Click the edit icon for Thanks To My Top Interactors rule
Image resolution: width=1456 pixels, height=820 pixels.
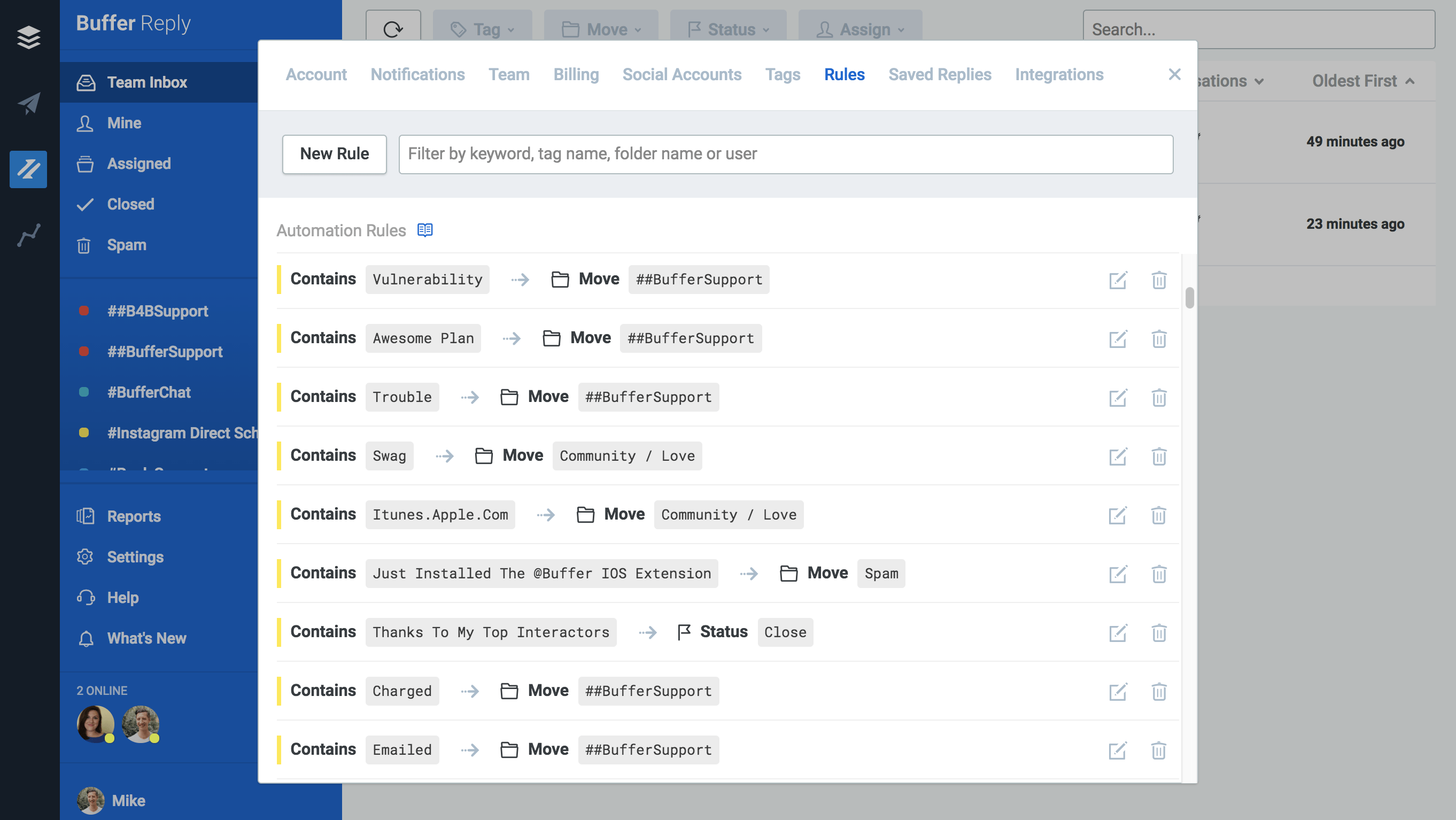tap(1118, 631)
